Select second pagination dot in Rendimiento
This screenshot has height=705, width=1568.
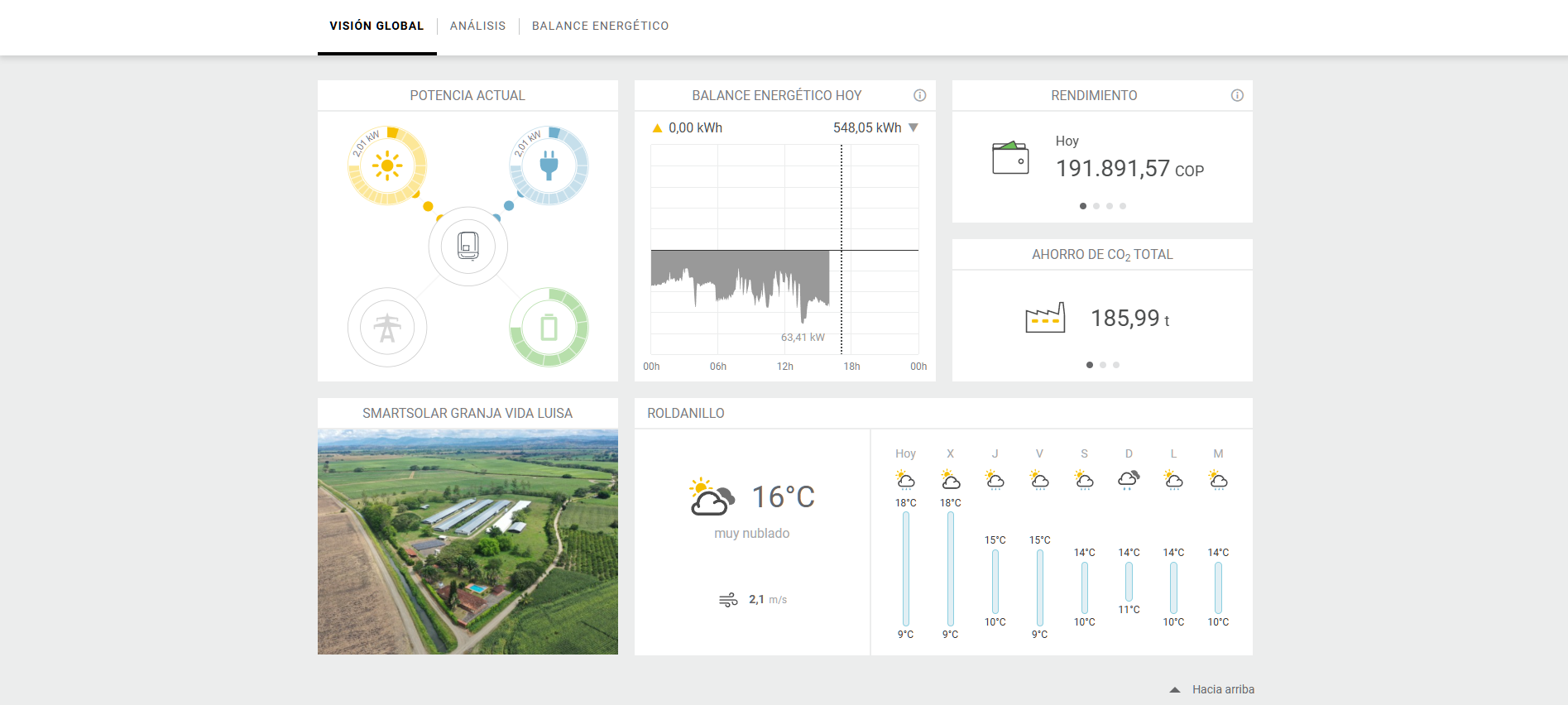(1096, 206)
